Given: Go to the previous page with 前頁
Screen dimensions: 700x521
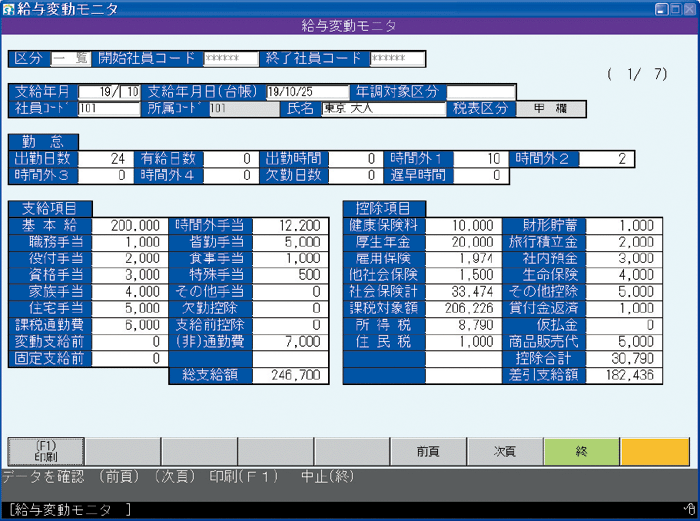Looking at the screenshot, I should click(x=428, y=451).
